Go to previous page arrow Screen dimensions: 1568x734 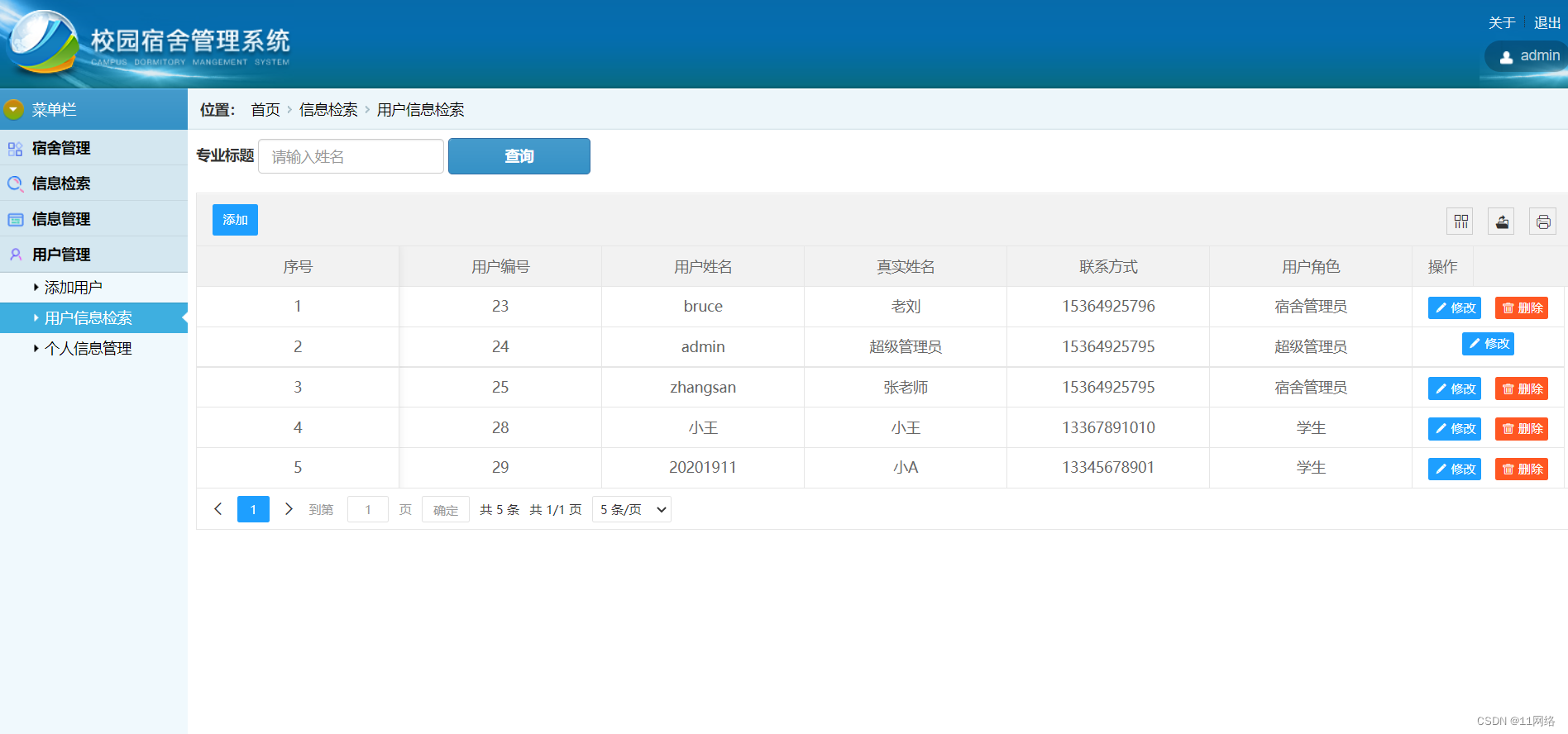pos(218,509)
